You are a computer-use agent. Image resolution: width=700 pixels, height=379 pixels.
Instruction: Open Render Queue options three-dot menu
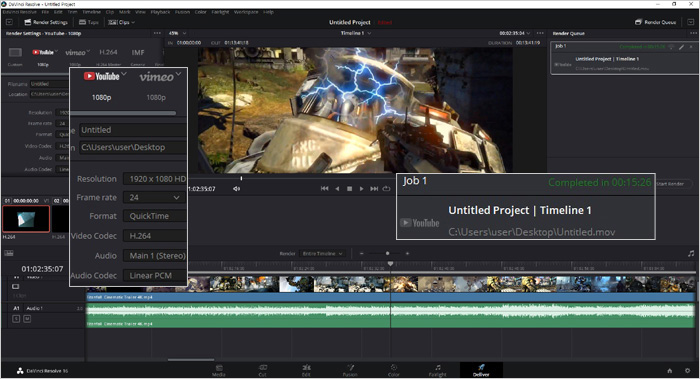[x=693, y=33]
